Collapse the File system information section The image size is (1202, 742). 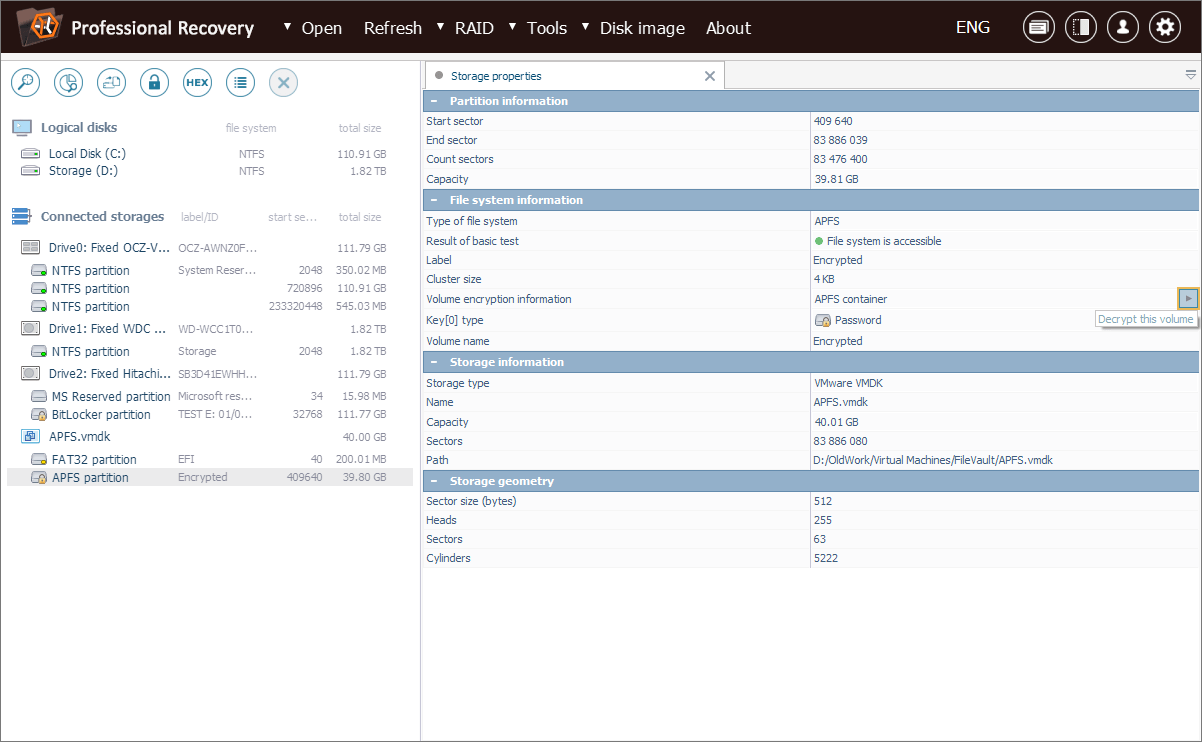point(434,200)
